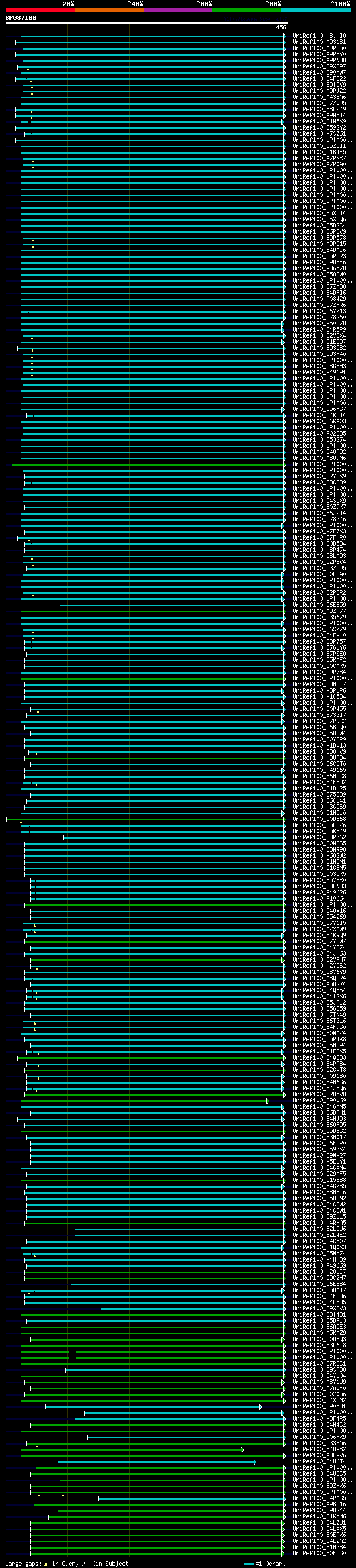Click the orange ~40% identity legend segment

click(x=109, y=10)
